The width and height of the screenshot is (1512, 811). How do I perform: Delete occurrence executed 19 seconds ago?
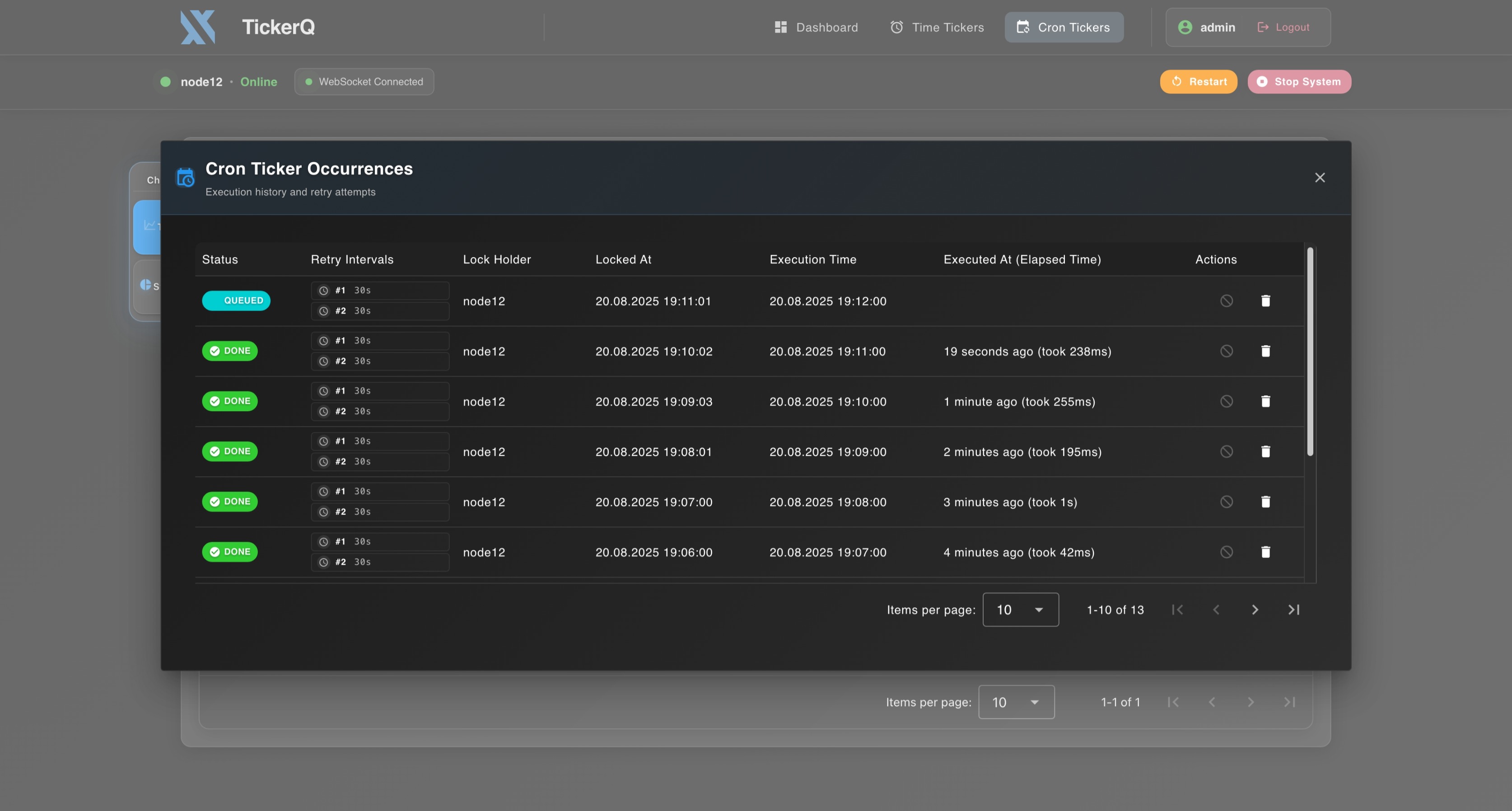[x=1265, y=351]
